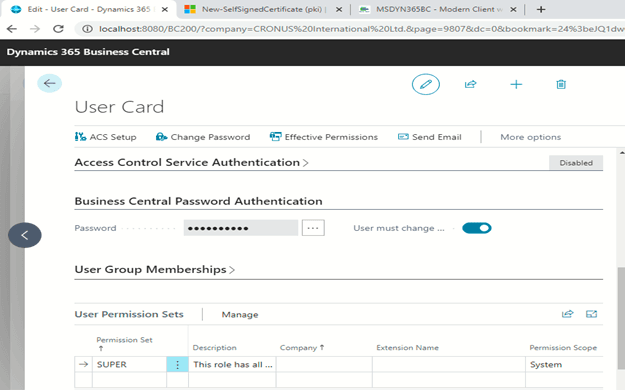Click the plus icon to add new user
The height and width of the screenshot is (390, 625).
click(516, 84)
